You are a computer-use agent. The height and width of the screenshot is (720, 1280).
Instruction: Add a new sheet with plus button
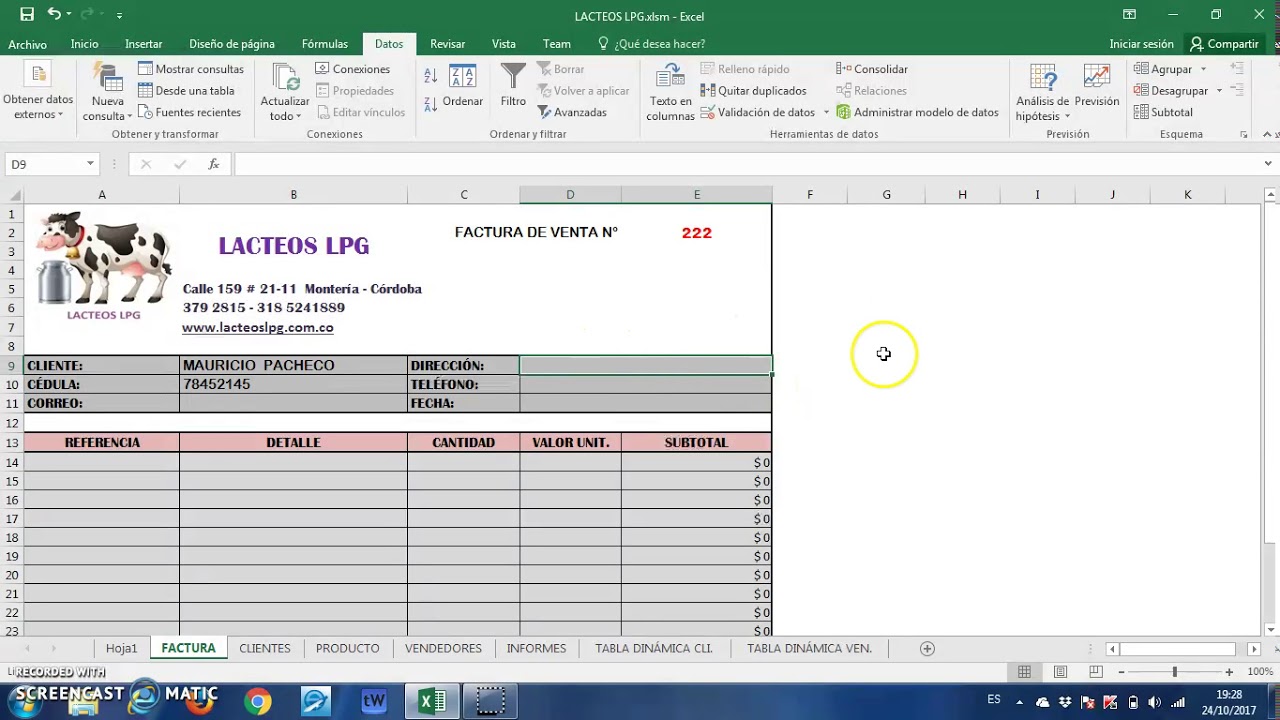(x=927, y=648)
